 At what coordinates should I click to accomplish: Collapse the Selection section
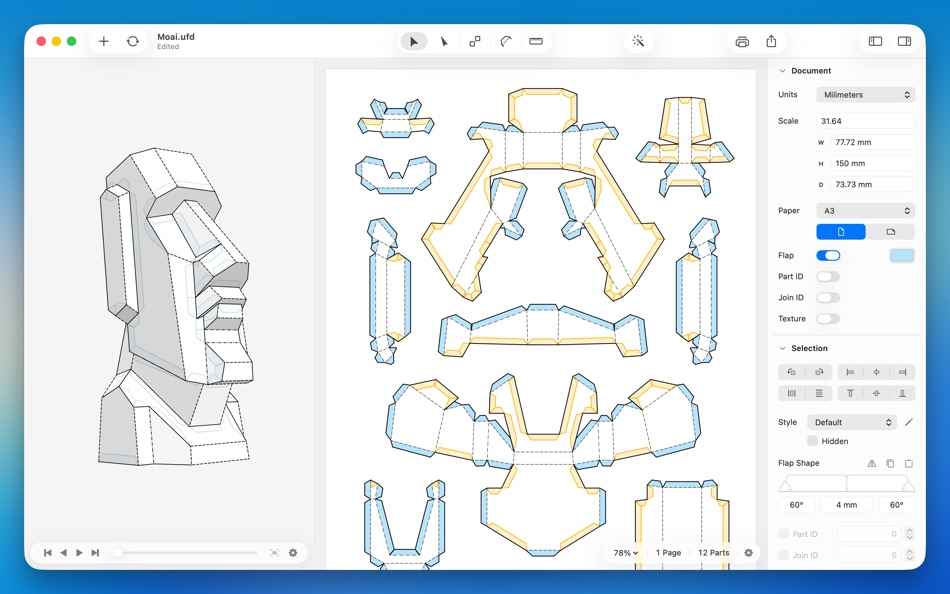coord(782,349)
